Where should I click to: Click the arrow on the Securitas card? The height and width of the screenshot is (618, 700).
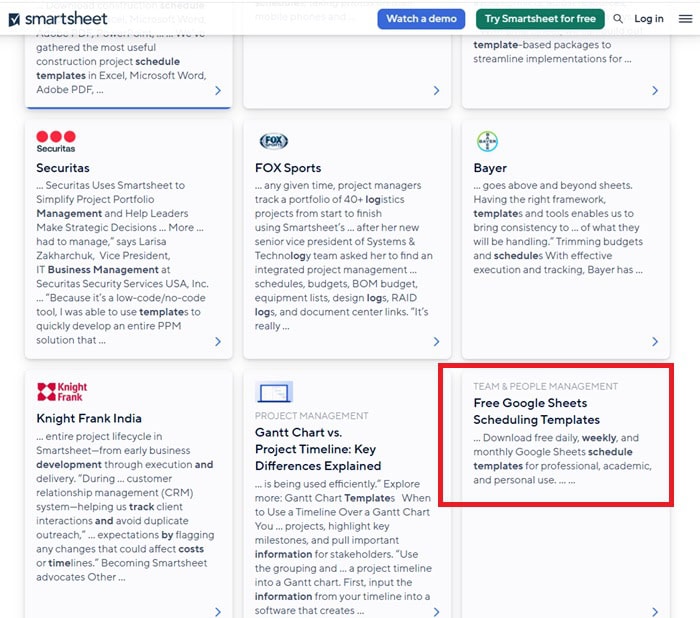coord(218,342)
